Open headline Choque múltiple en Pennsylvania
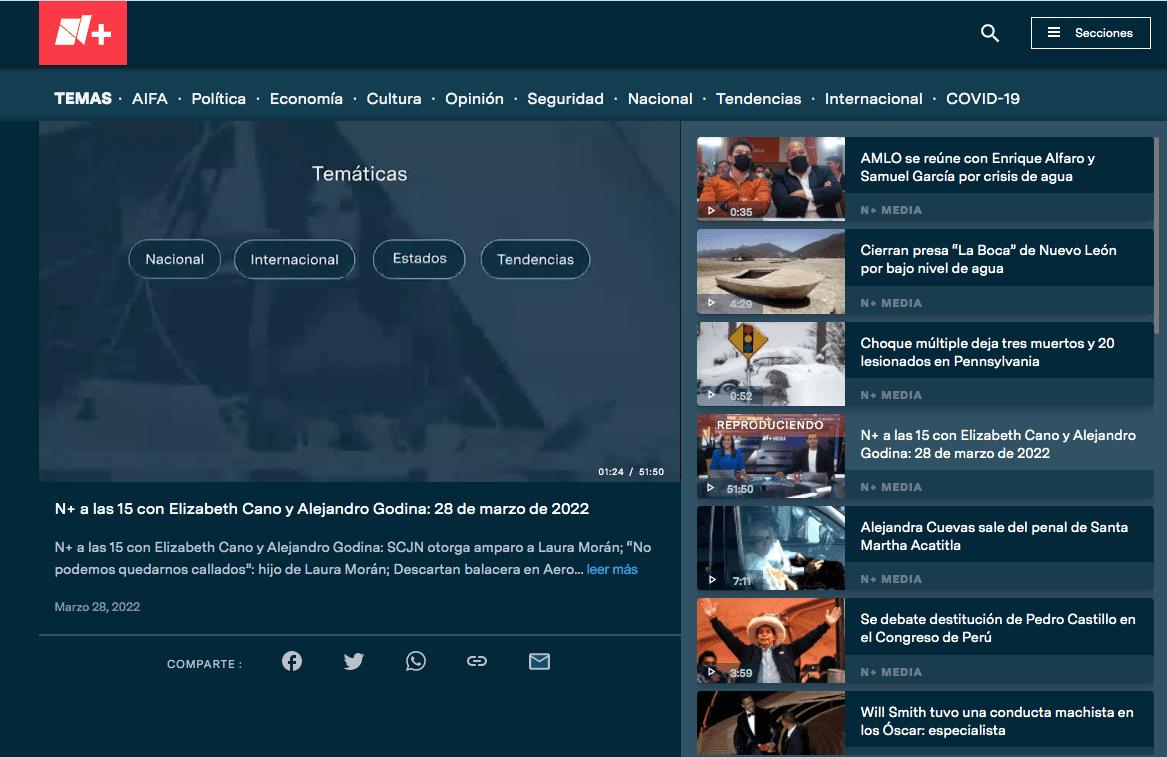Image resolution: width=1167 pixels, height=757 pixels. click(x=987, y=352)
